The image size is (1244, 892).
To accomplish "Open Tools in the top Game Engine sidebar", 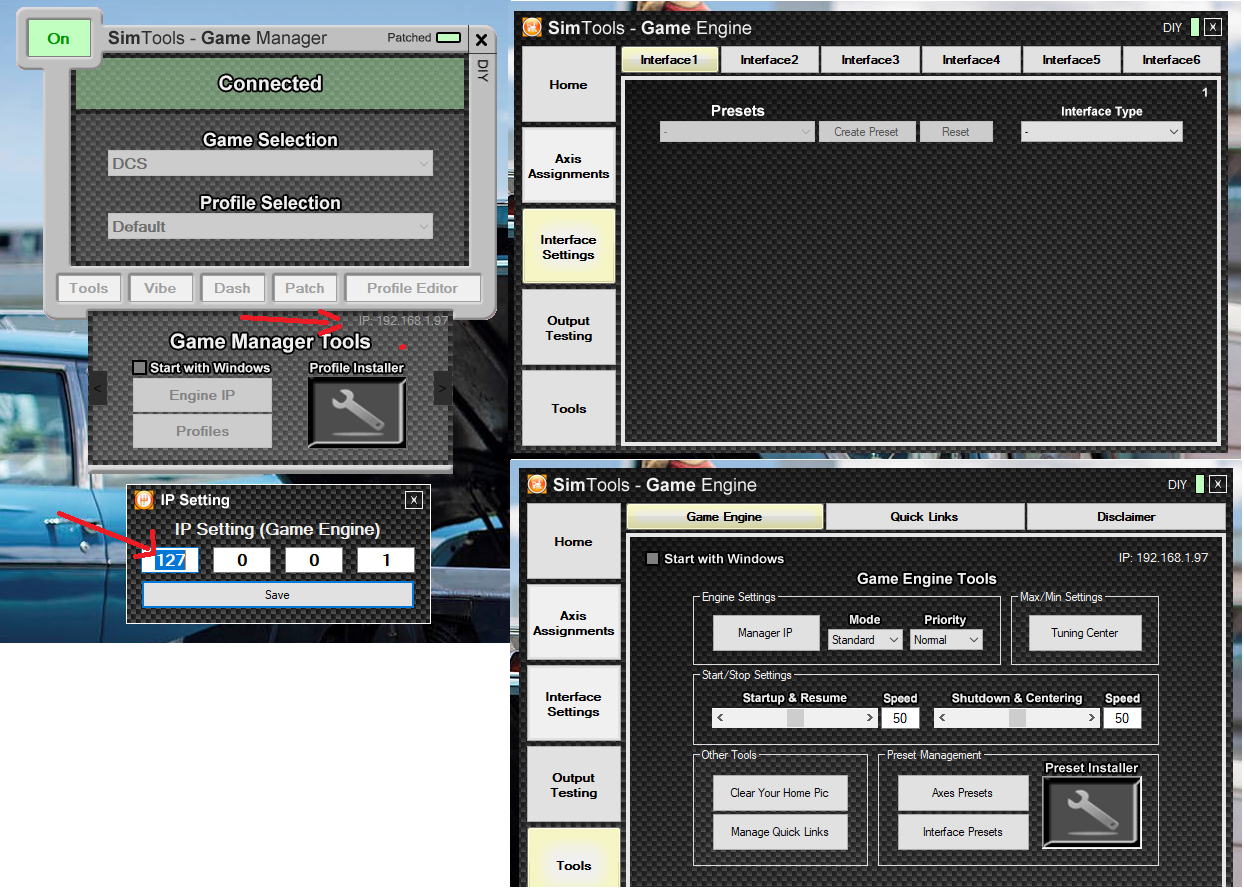I will pos(568,408).
